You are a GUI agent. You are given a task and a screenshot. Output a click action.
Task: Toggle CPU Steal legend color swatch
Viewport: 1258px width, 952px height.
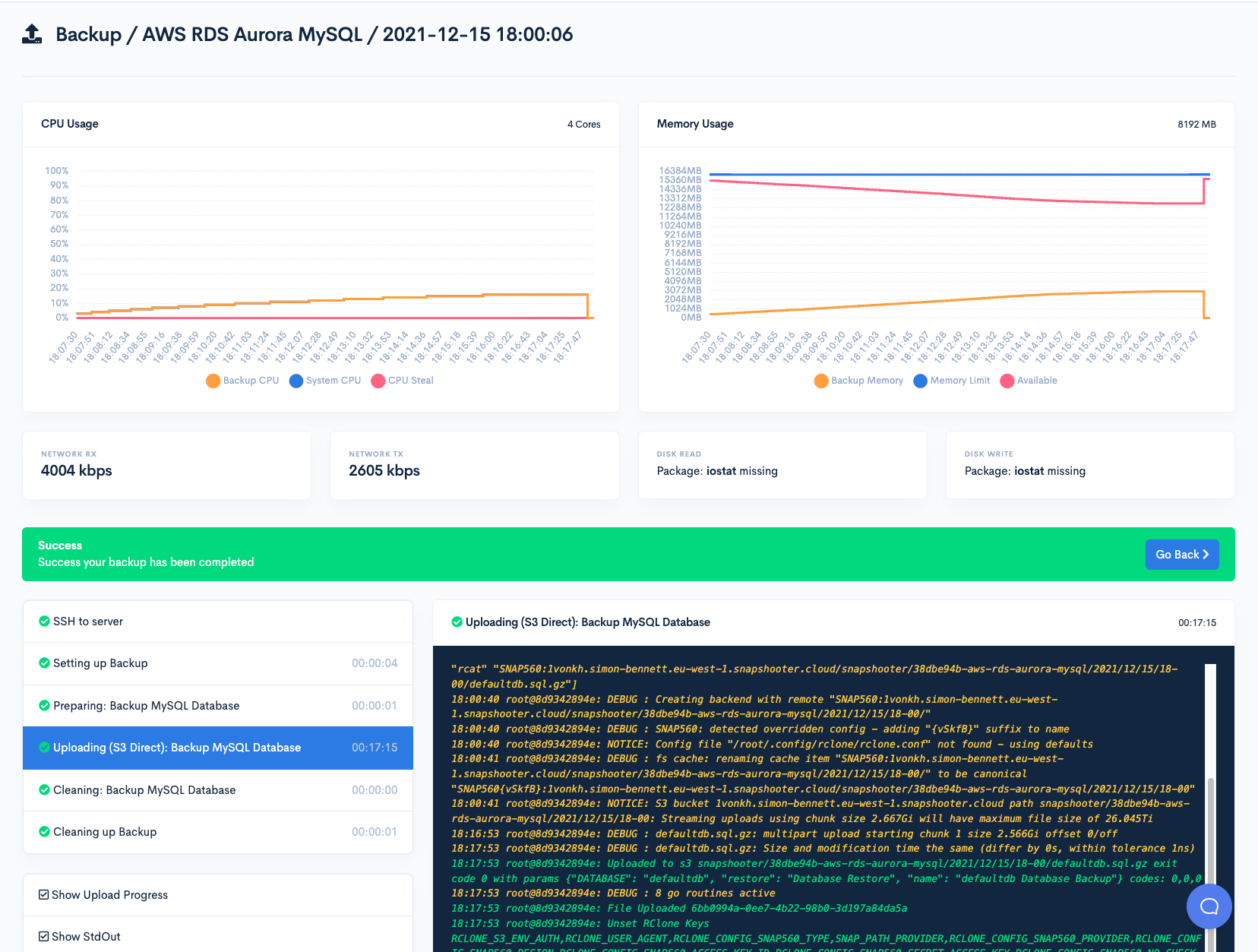378,381
